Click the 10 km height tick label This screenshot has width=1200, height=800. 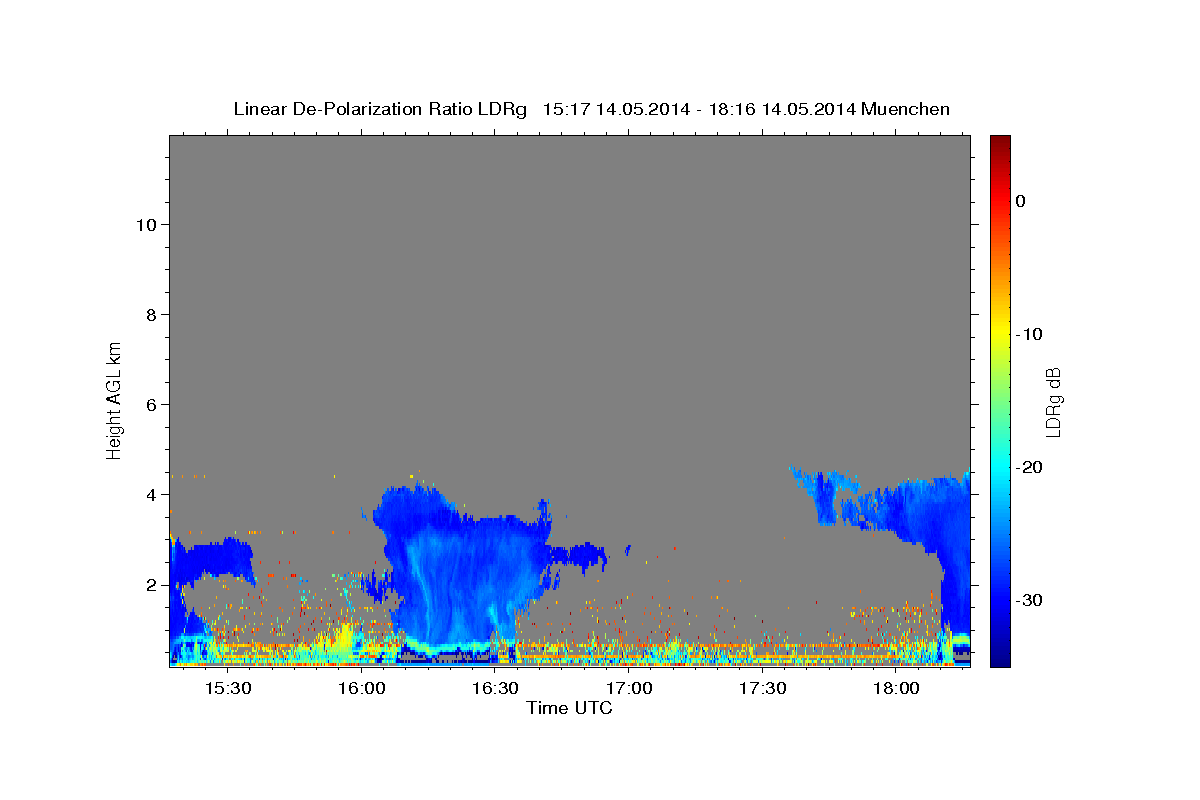coord(145,224)
